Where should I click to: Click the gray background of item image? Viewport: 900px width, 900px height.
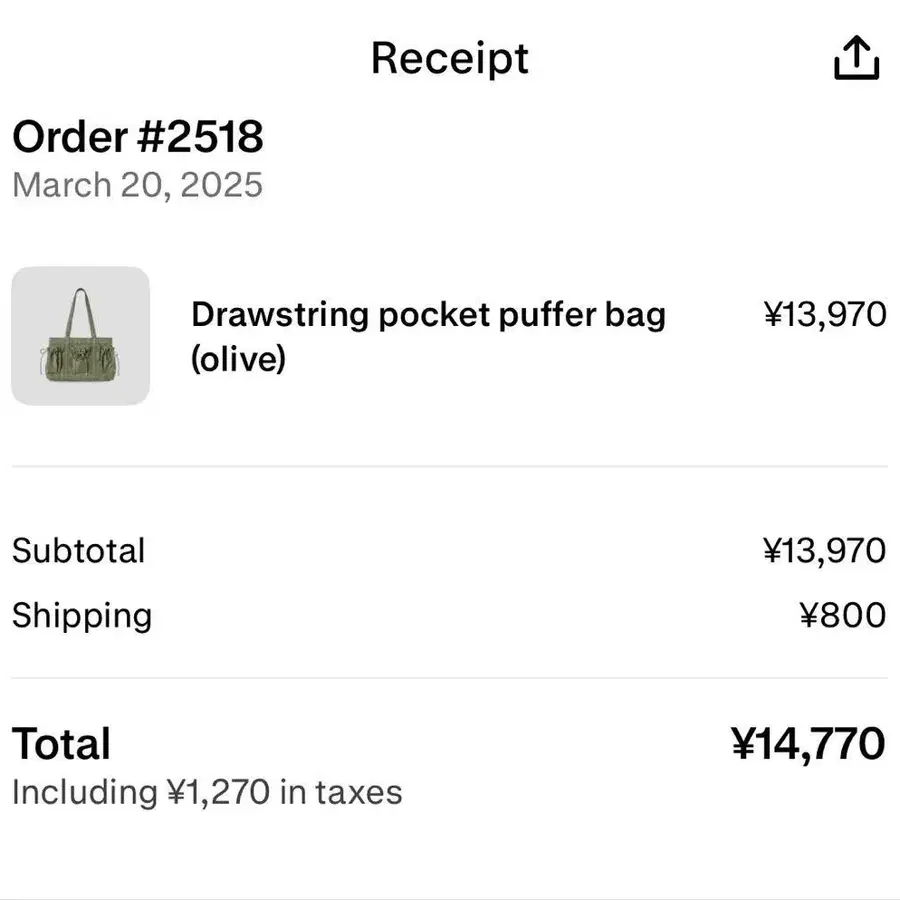pos(32,288)
